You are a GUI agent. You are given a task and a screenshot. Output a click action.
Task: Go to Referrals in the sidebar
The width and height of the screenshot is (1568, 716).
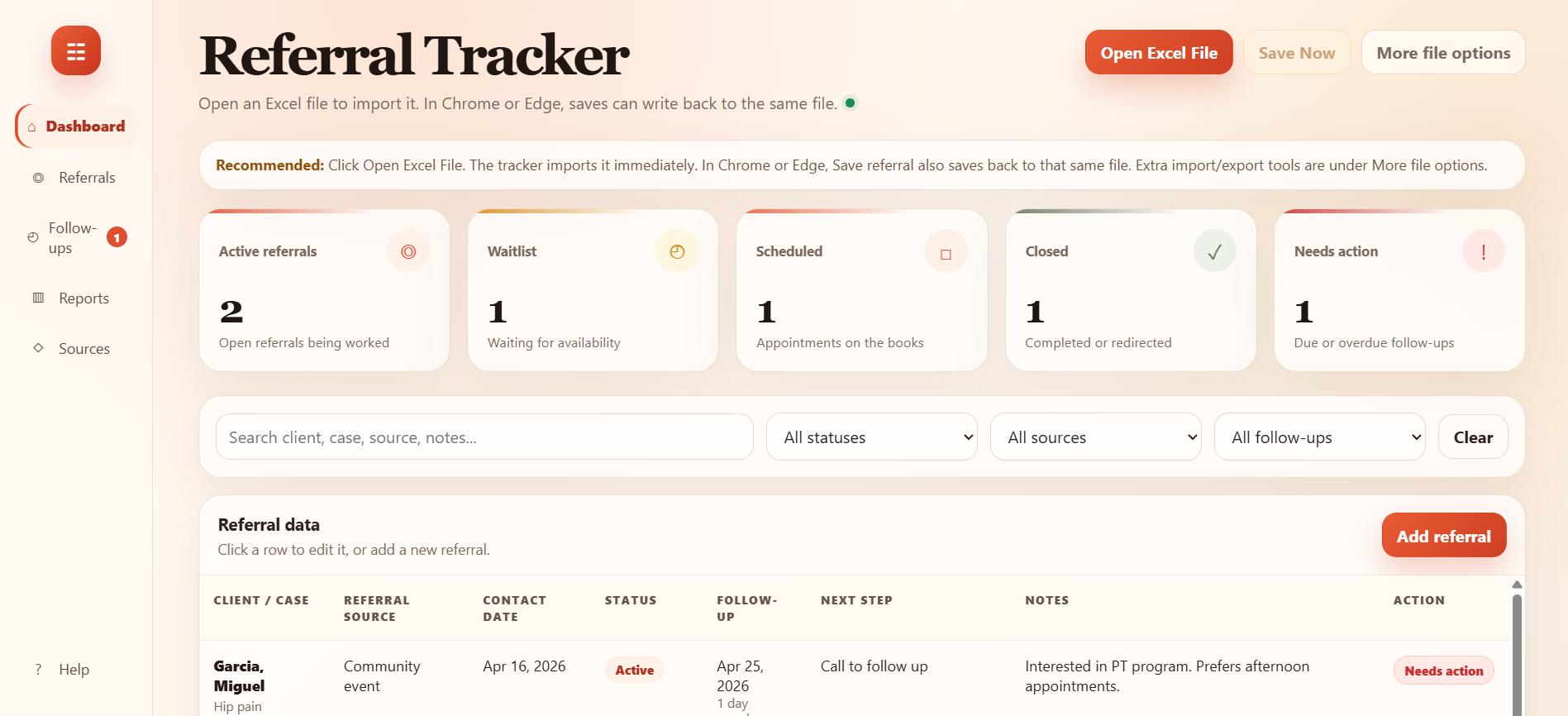[x=87, y=178]
